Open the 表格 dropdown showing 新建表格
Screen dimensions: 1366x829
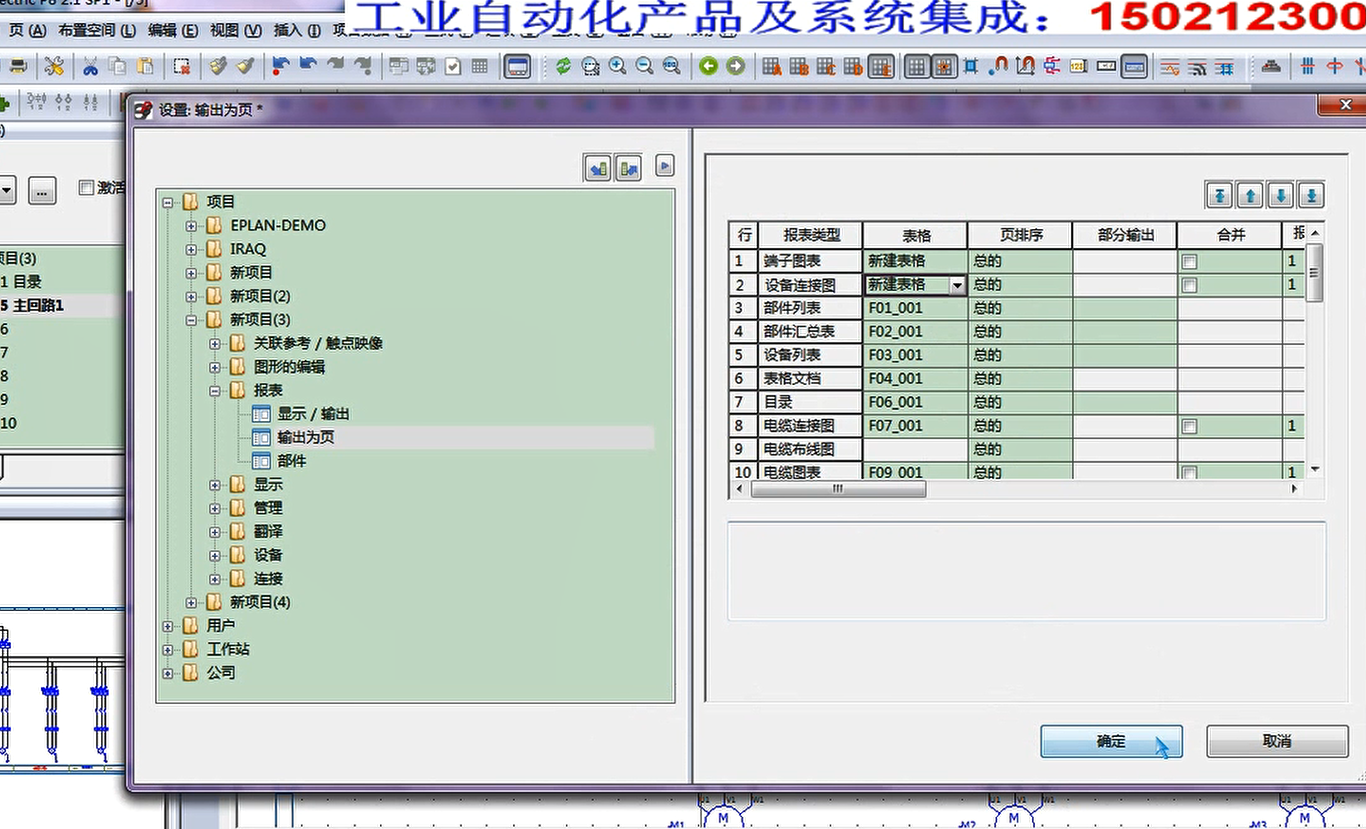[957, 284]
